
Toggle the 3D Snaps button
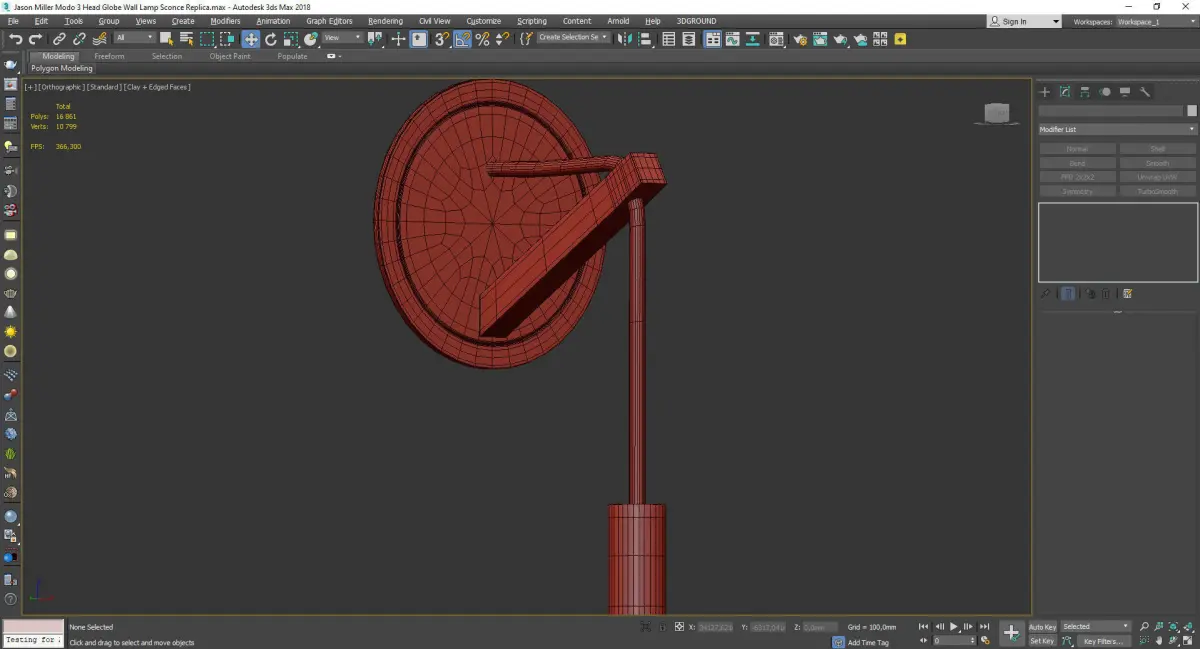(441, 39)
